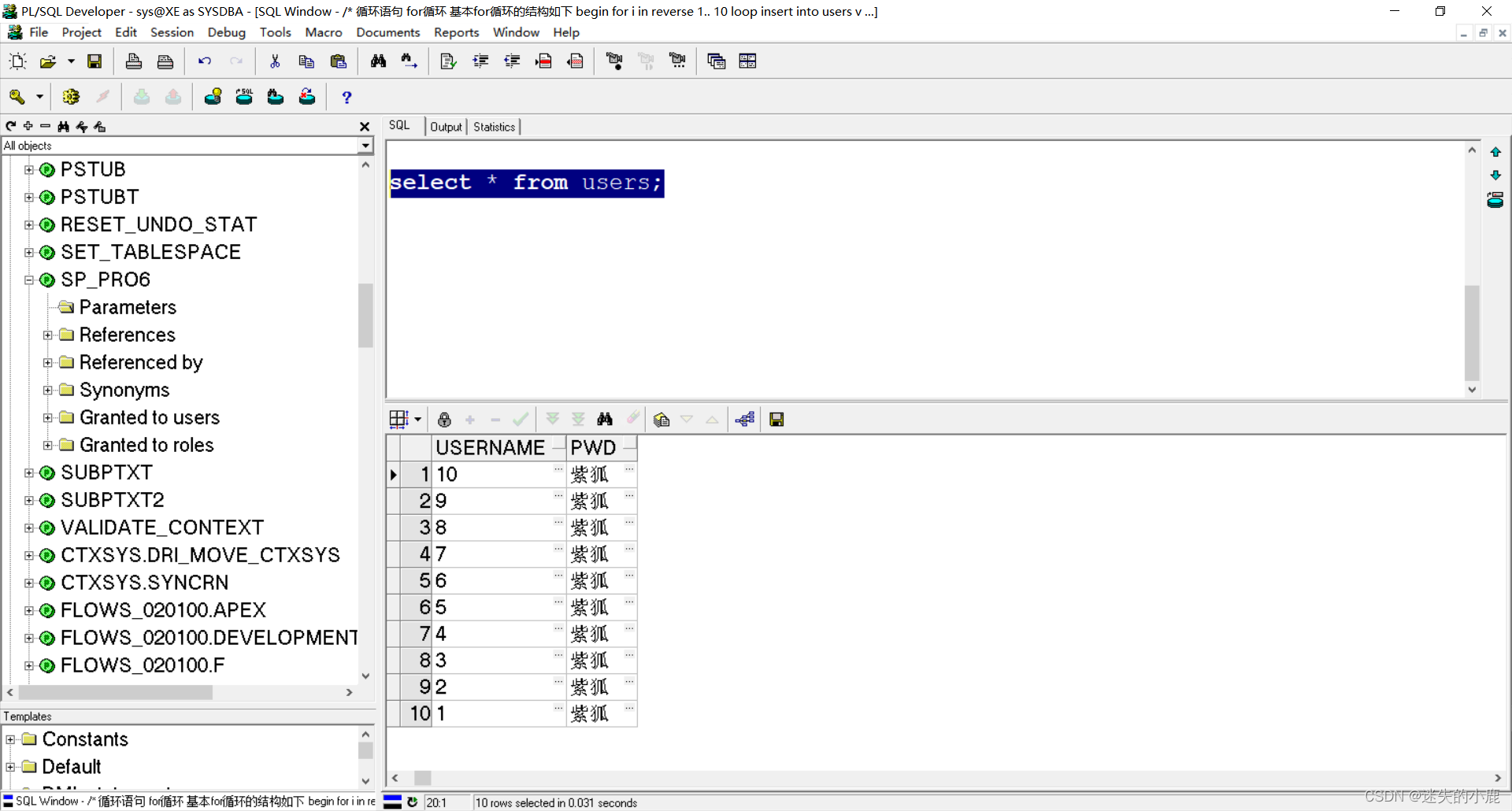Toggle the result grid edit lock
The height and width of the screenshot is (811, 1512).
point(445,420)
